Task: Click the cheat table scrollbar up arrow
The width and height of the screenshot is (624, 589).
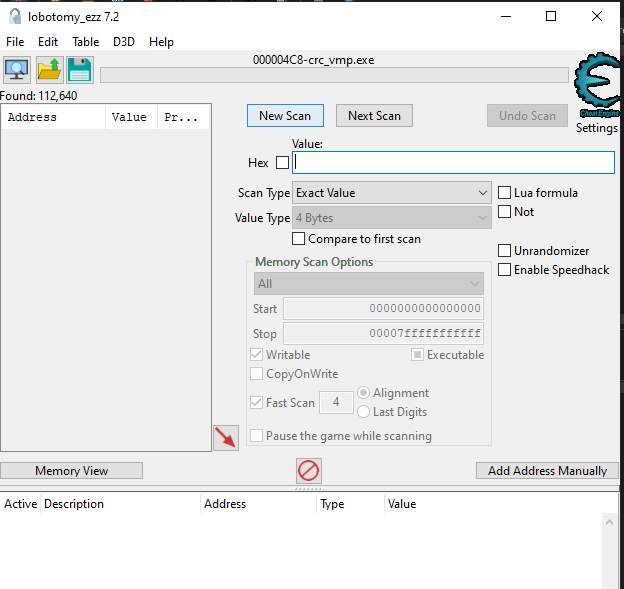Action: coord(609,522)
